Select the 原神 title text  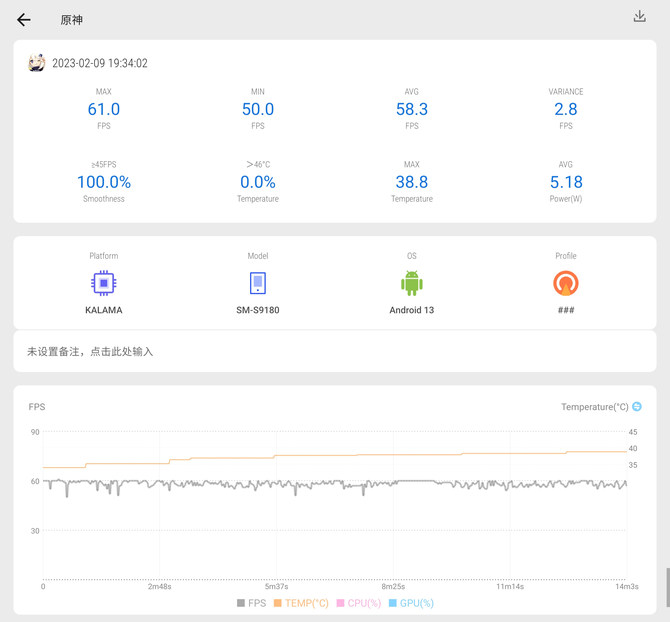point(71,20)
